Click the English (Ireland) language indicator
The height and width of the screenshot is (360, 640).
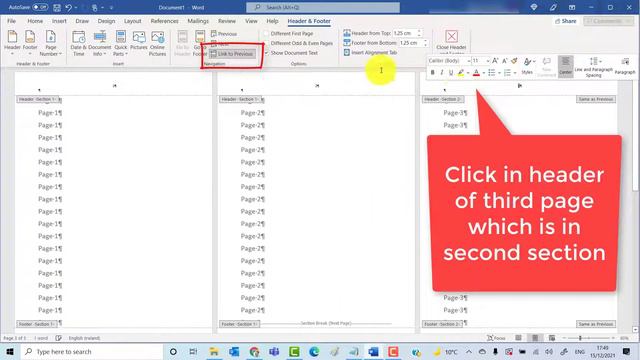(84, 338)
